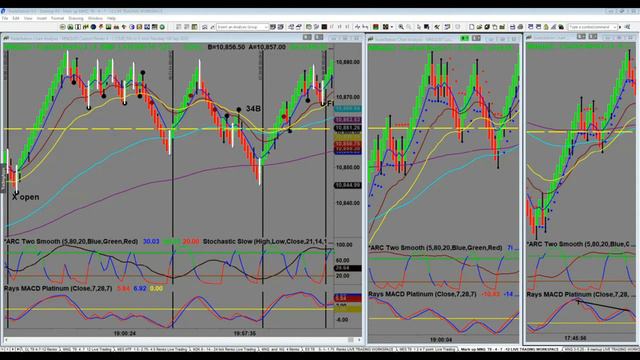640x360 pixels.
Task: Click the command line go arrow
Action: click(x=620, y=27)
